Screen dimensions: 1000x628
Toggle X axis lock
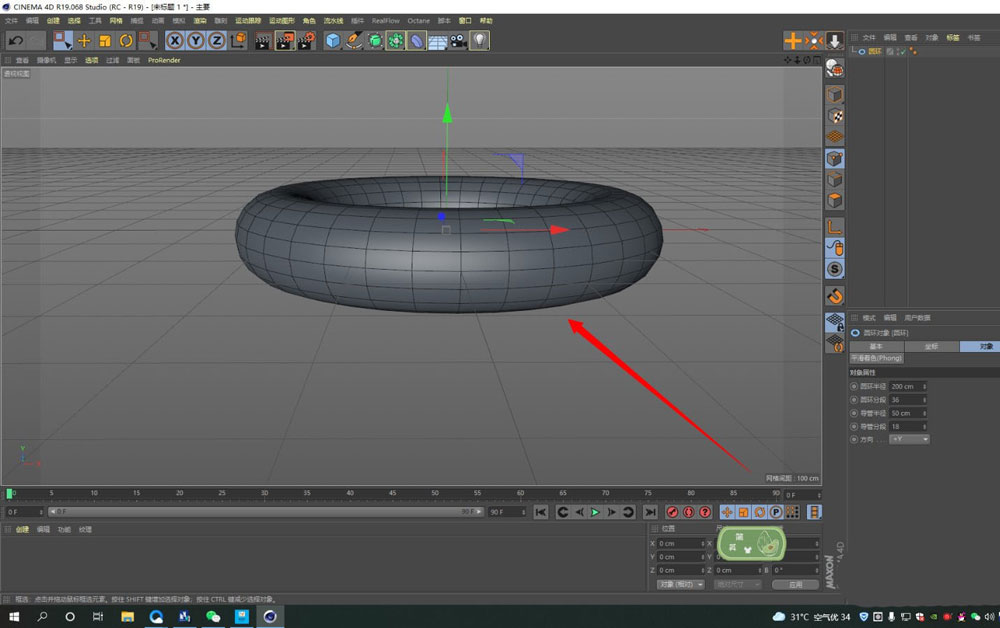(x=175, y=40)
